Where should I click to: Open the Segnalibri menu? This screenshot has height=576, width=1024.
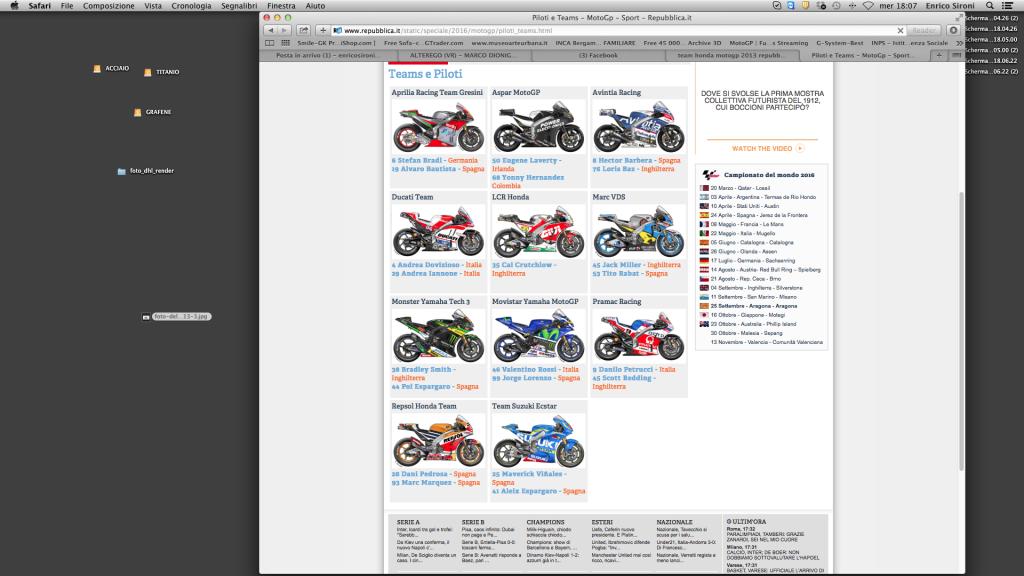click(x=239, y=5)
